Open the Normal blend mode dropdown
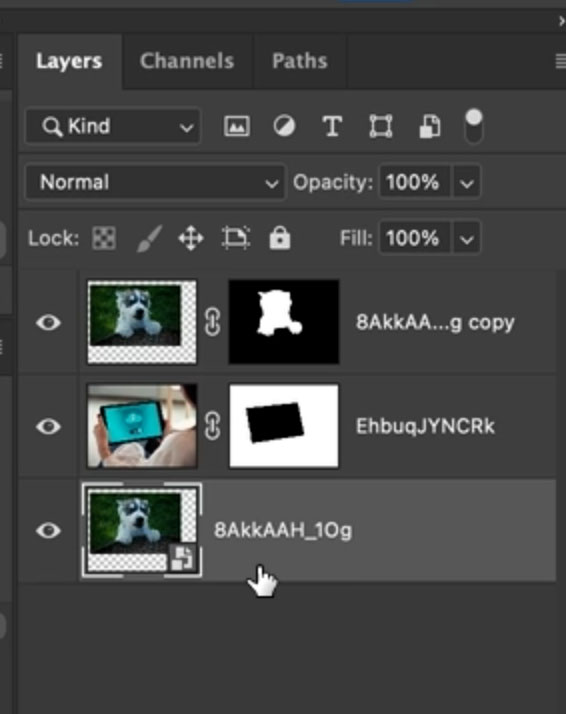 tap(156, 182)
